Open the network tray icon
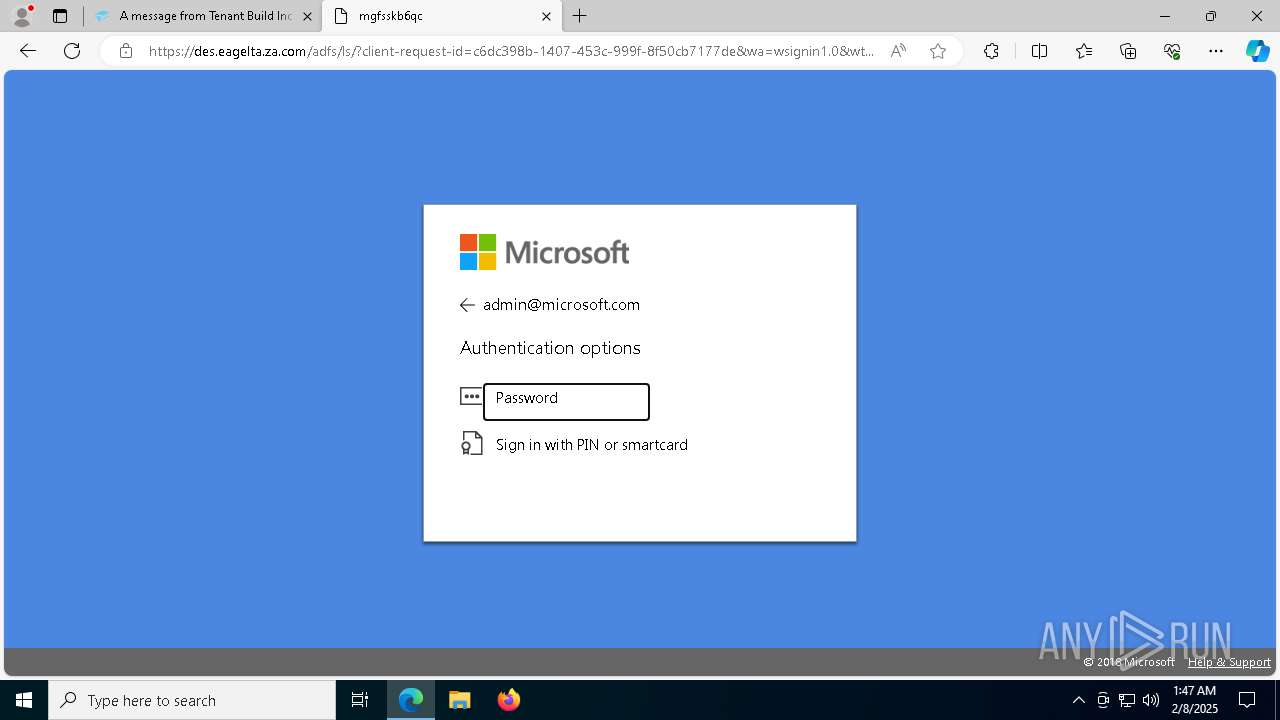 (x=1127, y=700)
